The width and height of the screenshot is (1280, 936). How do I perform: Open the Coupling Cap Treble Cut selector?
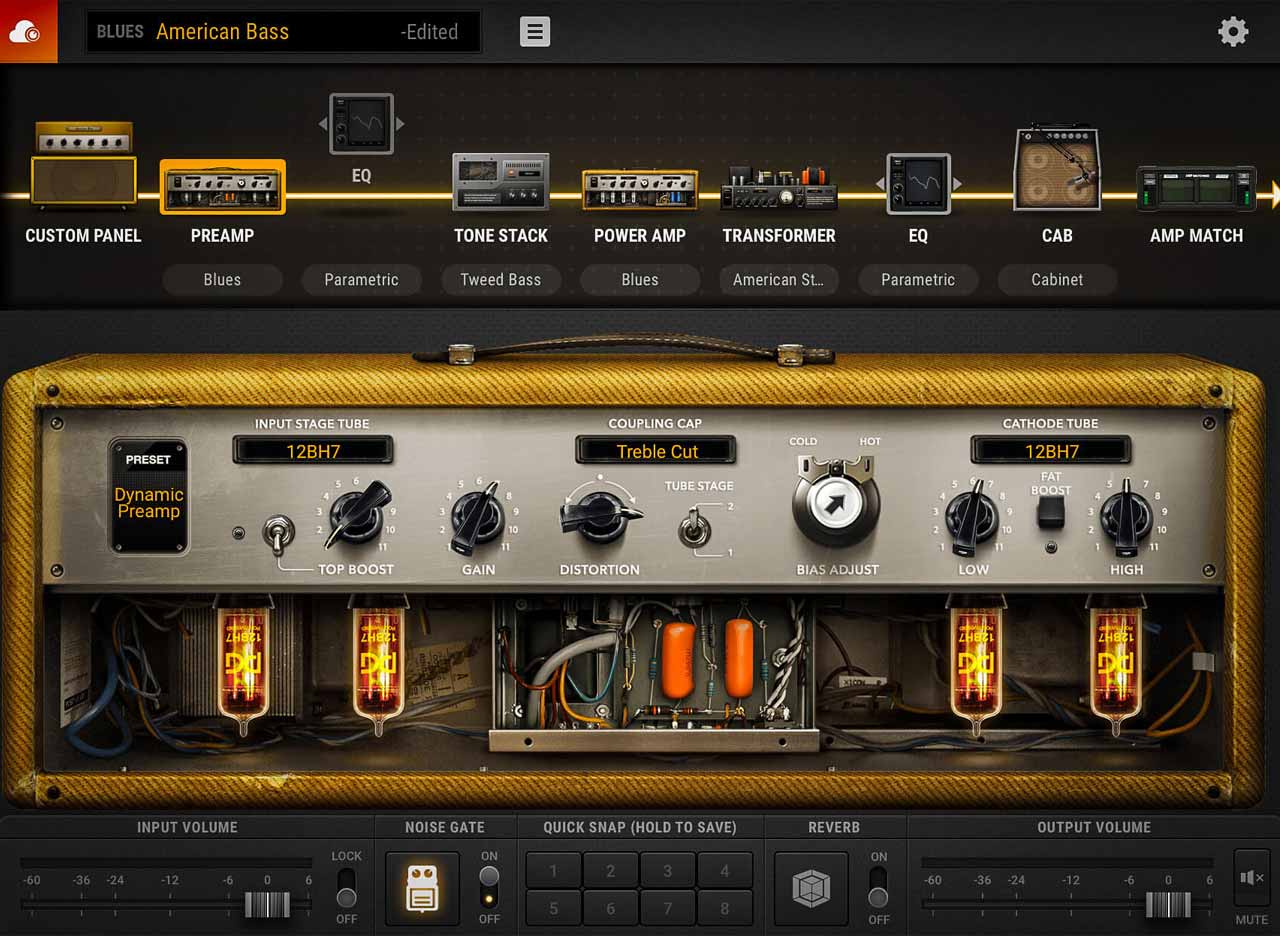[x=657, y=451]
